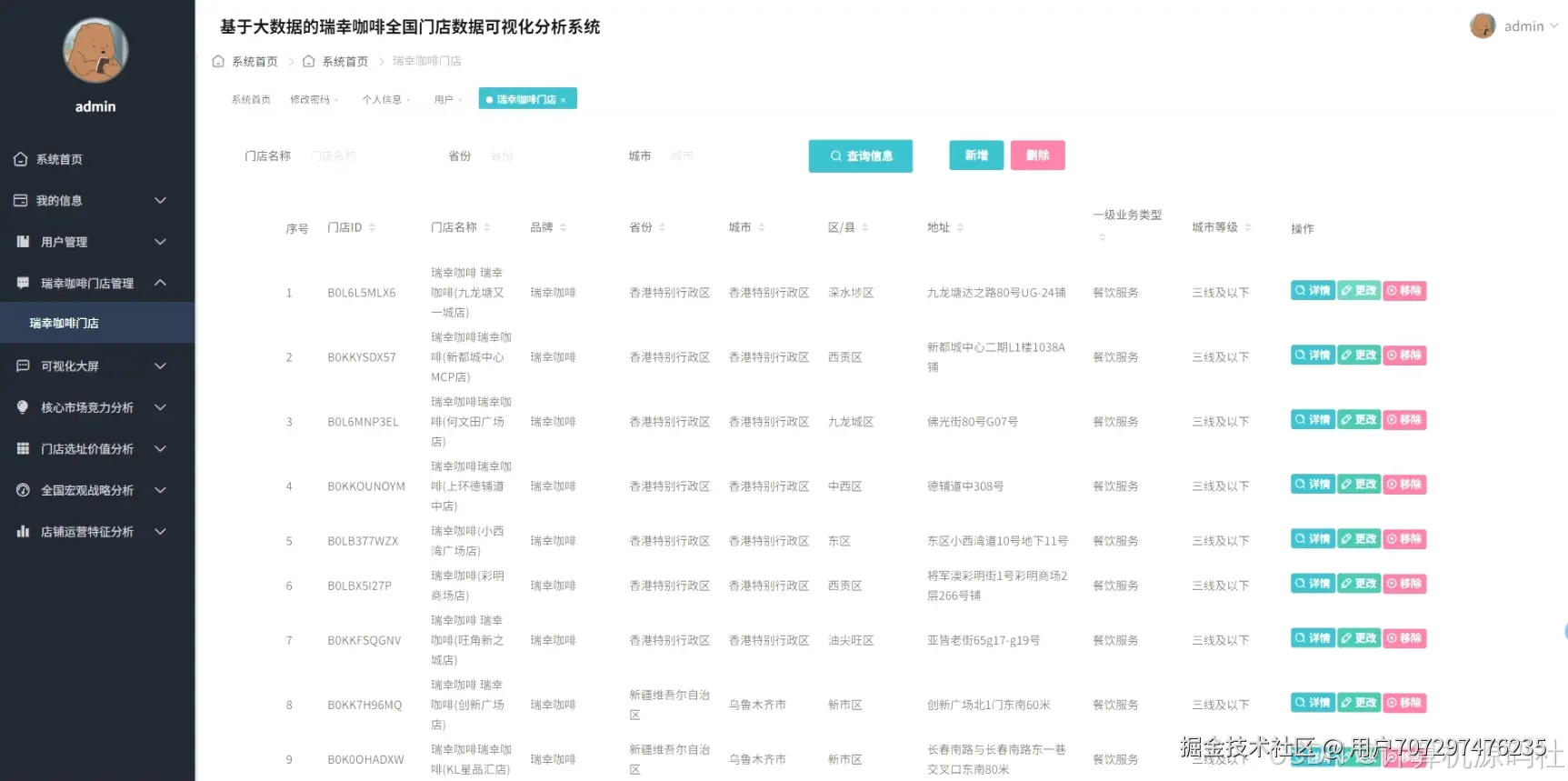Expand 我的信息 menu chevron
The height and width of the screenshot is (781, 1568).
click(x=160, y=200)
